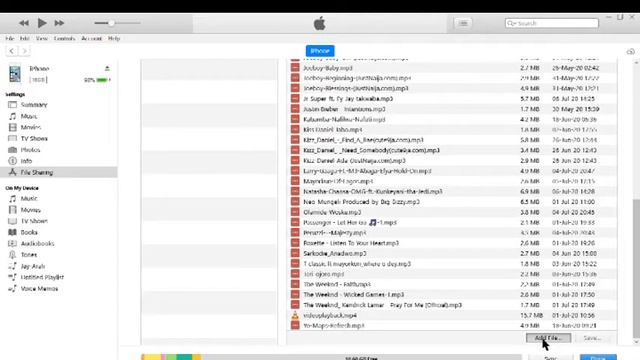
Task: Click the Apple logo in header
Action: pos(320,24)
